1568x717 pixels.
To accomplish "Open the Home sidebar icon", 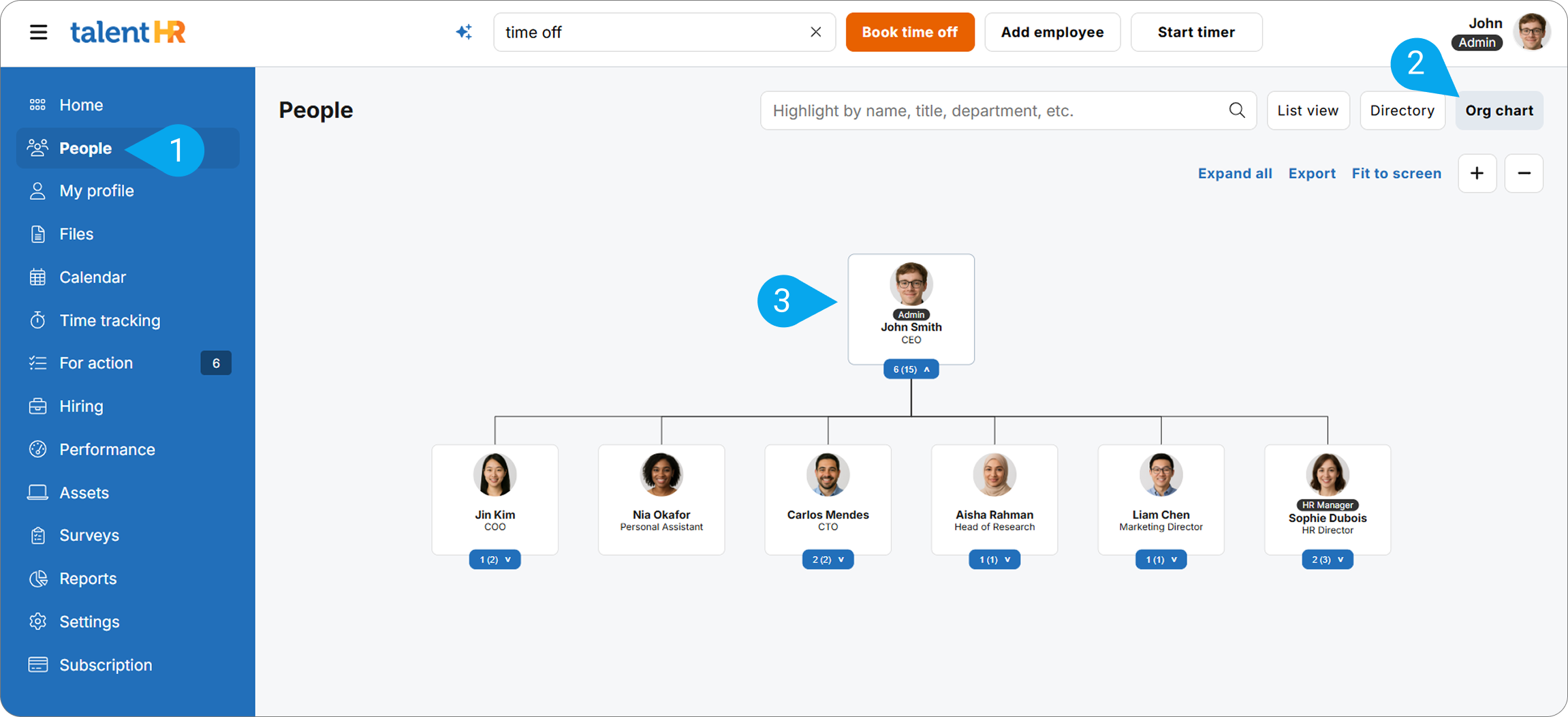I will coord(38,104).
